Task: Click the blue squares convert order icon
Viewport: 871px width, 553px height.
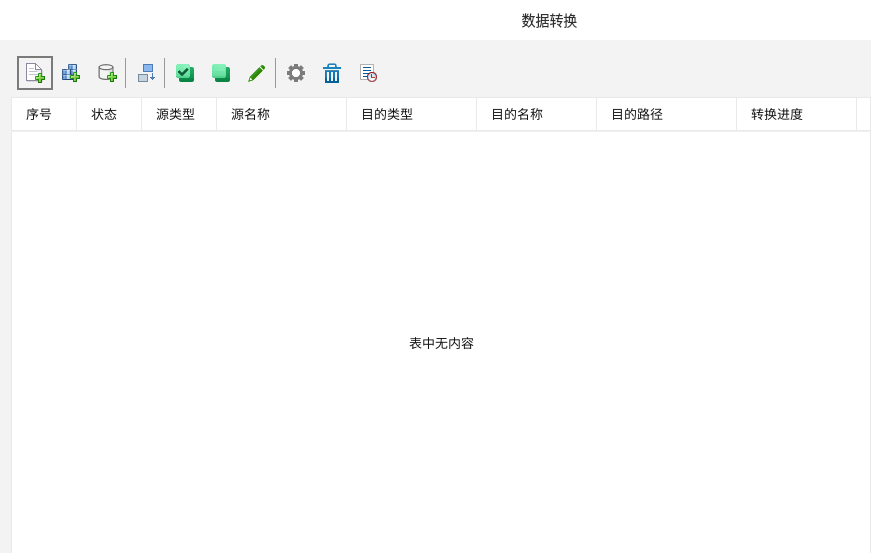Action: click(146, 73)
